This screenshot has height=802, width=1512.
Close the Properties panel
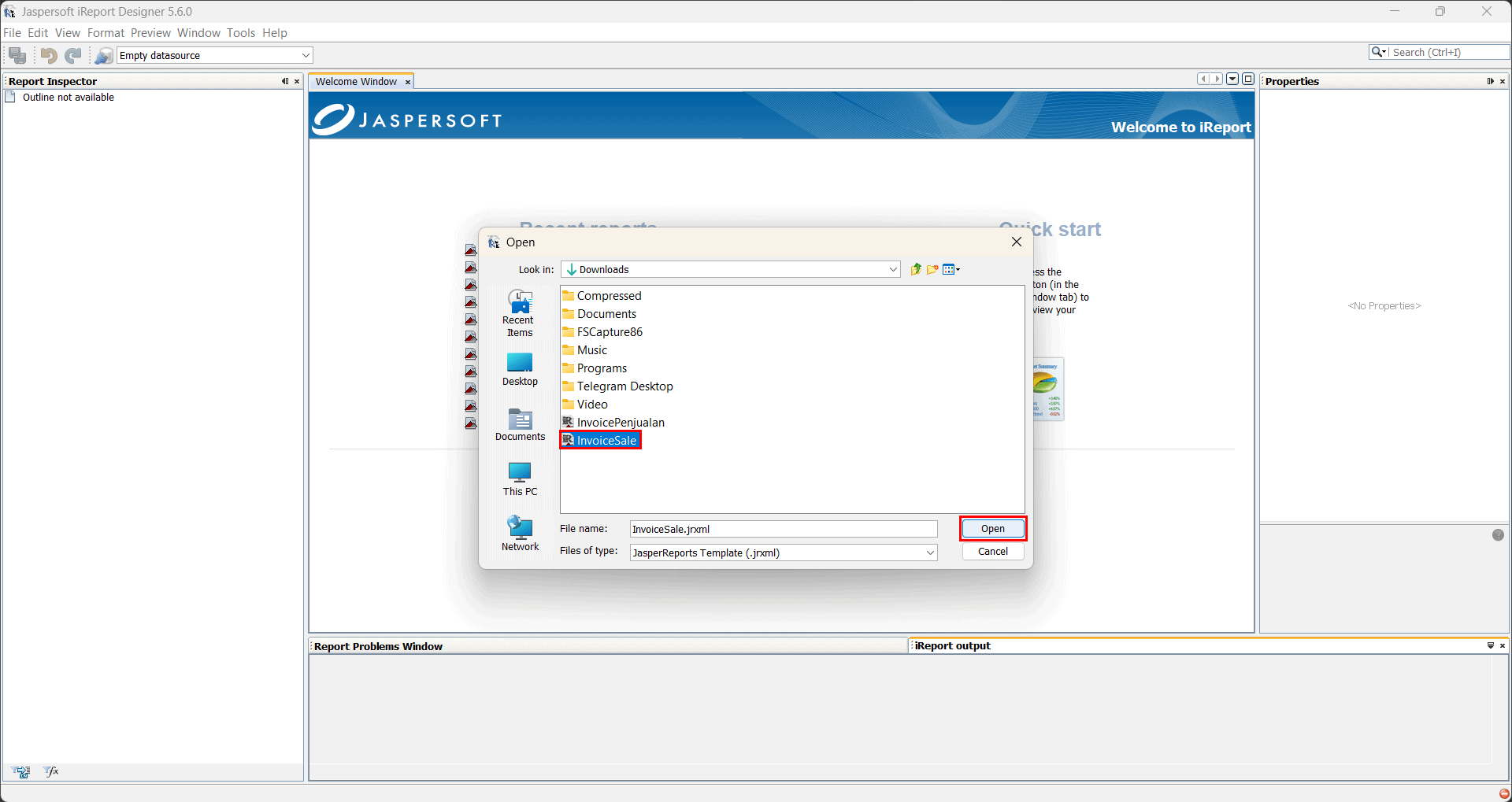click(x=1503, y=81)
